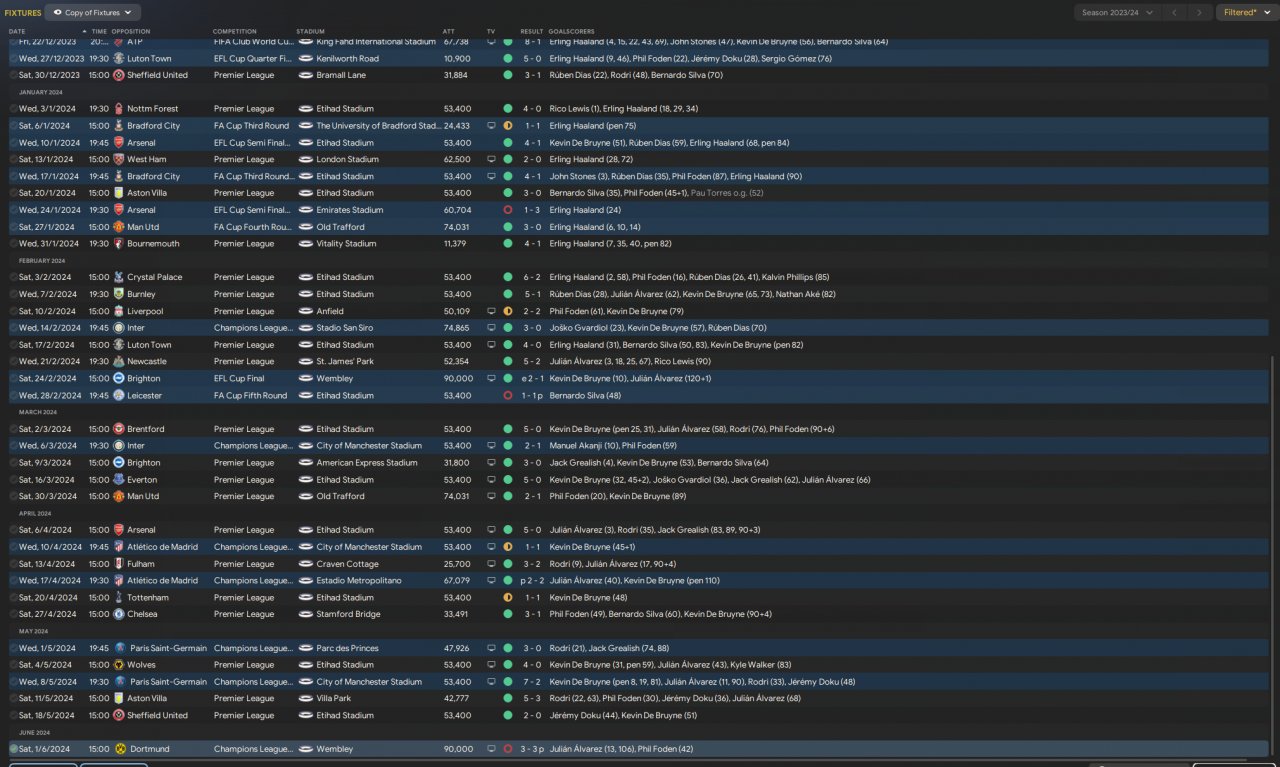
Task: Open Atlético de Madrid from the 17/4/2024 fixture
Action: 163,581
